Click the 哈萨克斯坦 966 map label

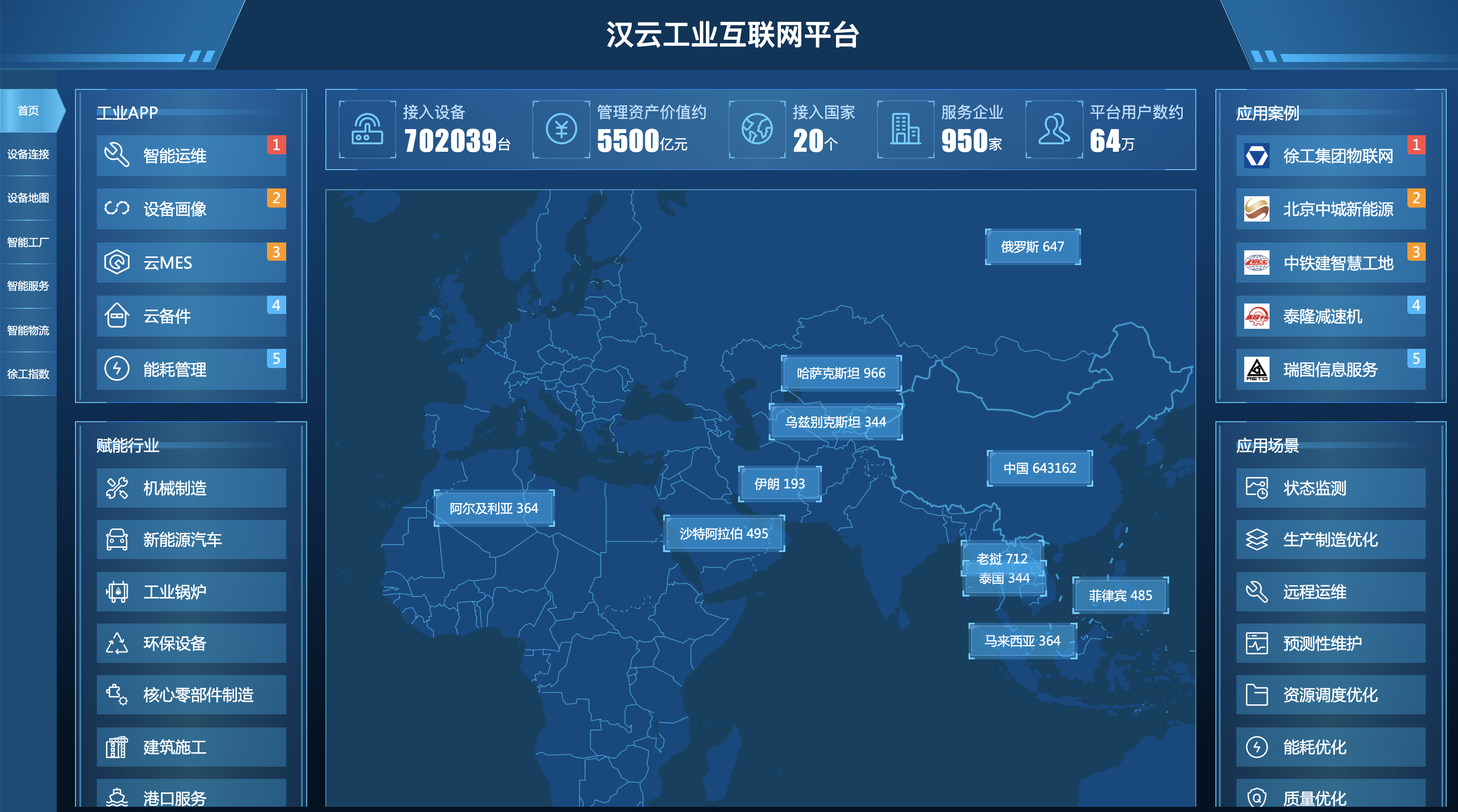pos(841,373)
